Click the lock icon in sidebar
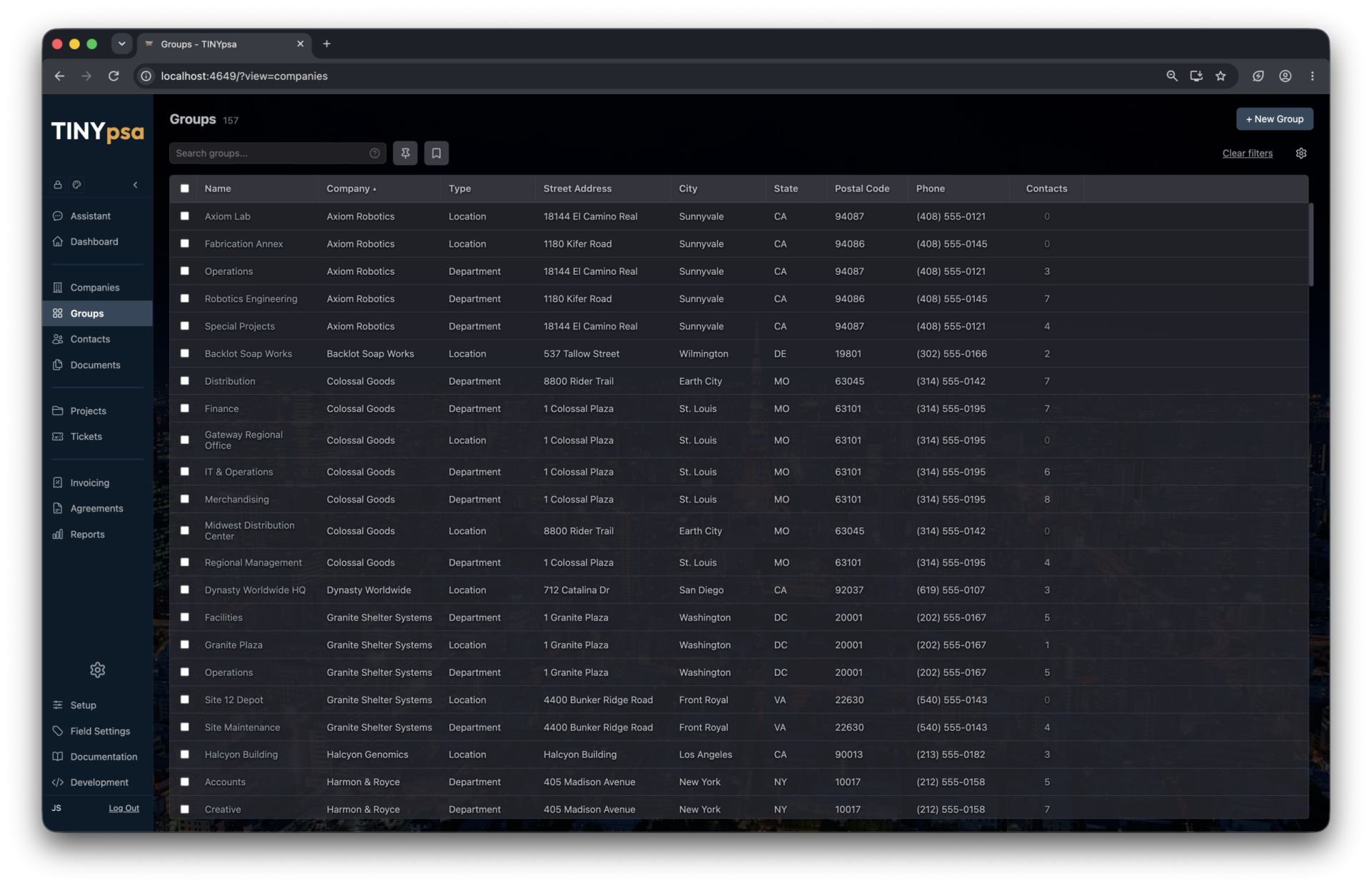This screenshot has height=888, width=1372. (x=58, y=184)
